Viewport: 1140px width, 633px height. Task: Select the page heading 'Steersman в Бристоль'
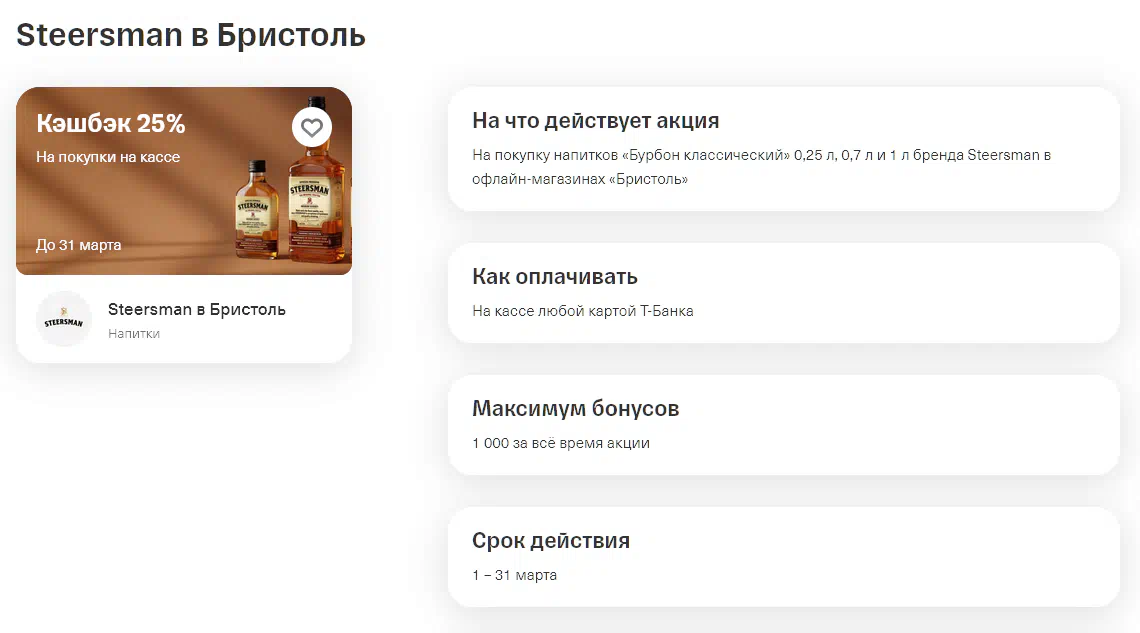coord(190,35)
